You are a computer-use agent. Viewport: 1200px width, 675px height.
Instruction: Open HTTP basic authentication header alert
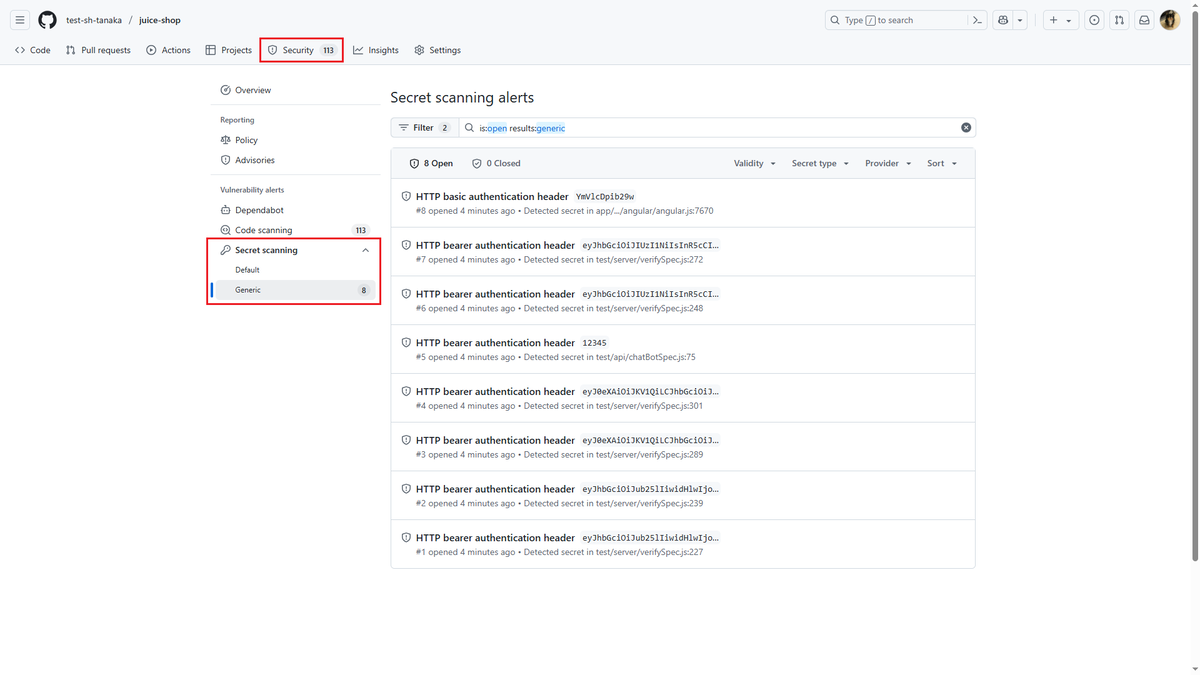[492, 197]
